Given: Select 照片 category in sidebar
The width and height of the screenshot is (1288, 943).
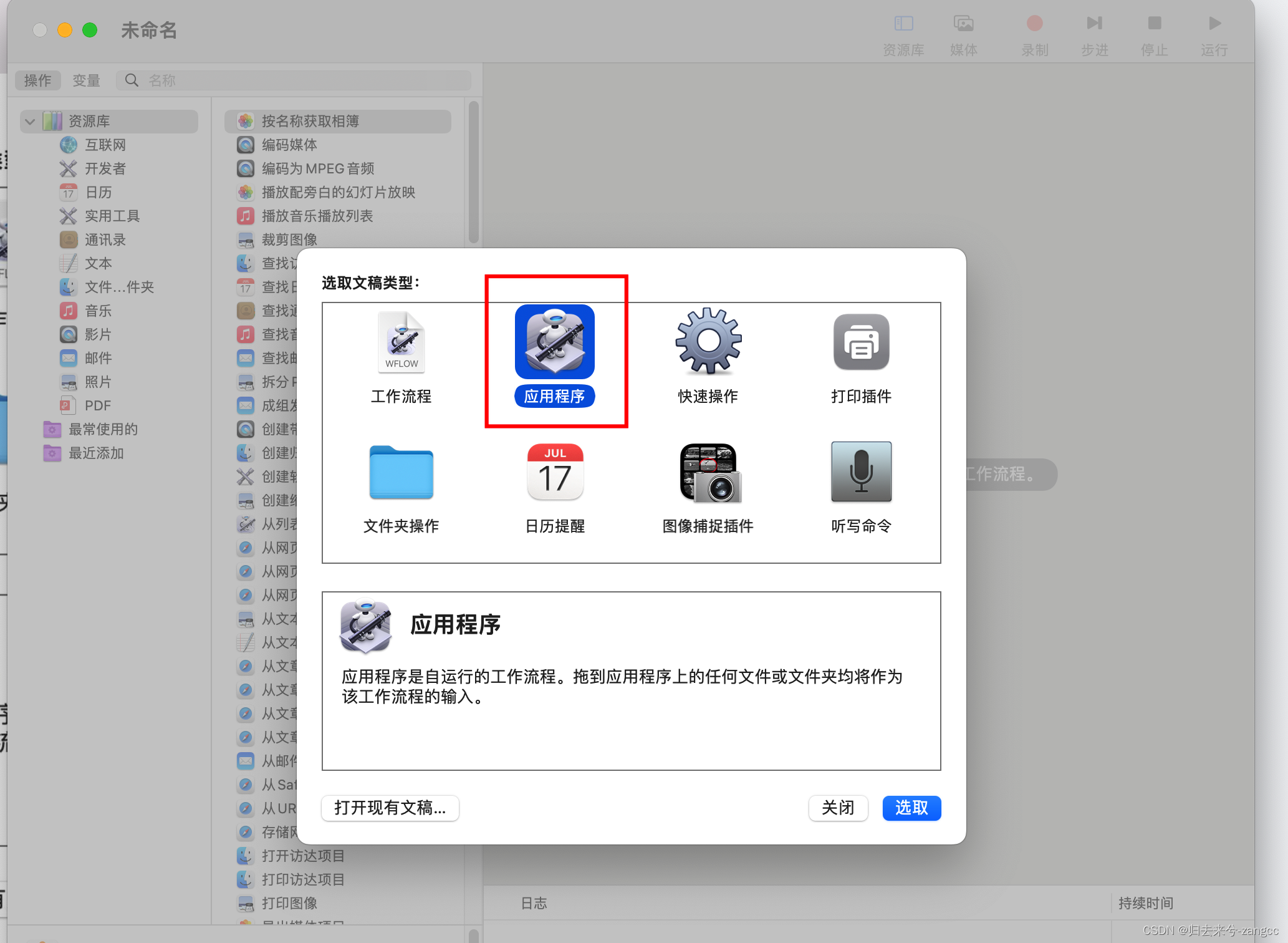Looking at the screenshot, I should tap(99, 382).
